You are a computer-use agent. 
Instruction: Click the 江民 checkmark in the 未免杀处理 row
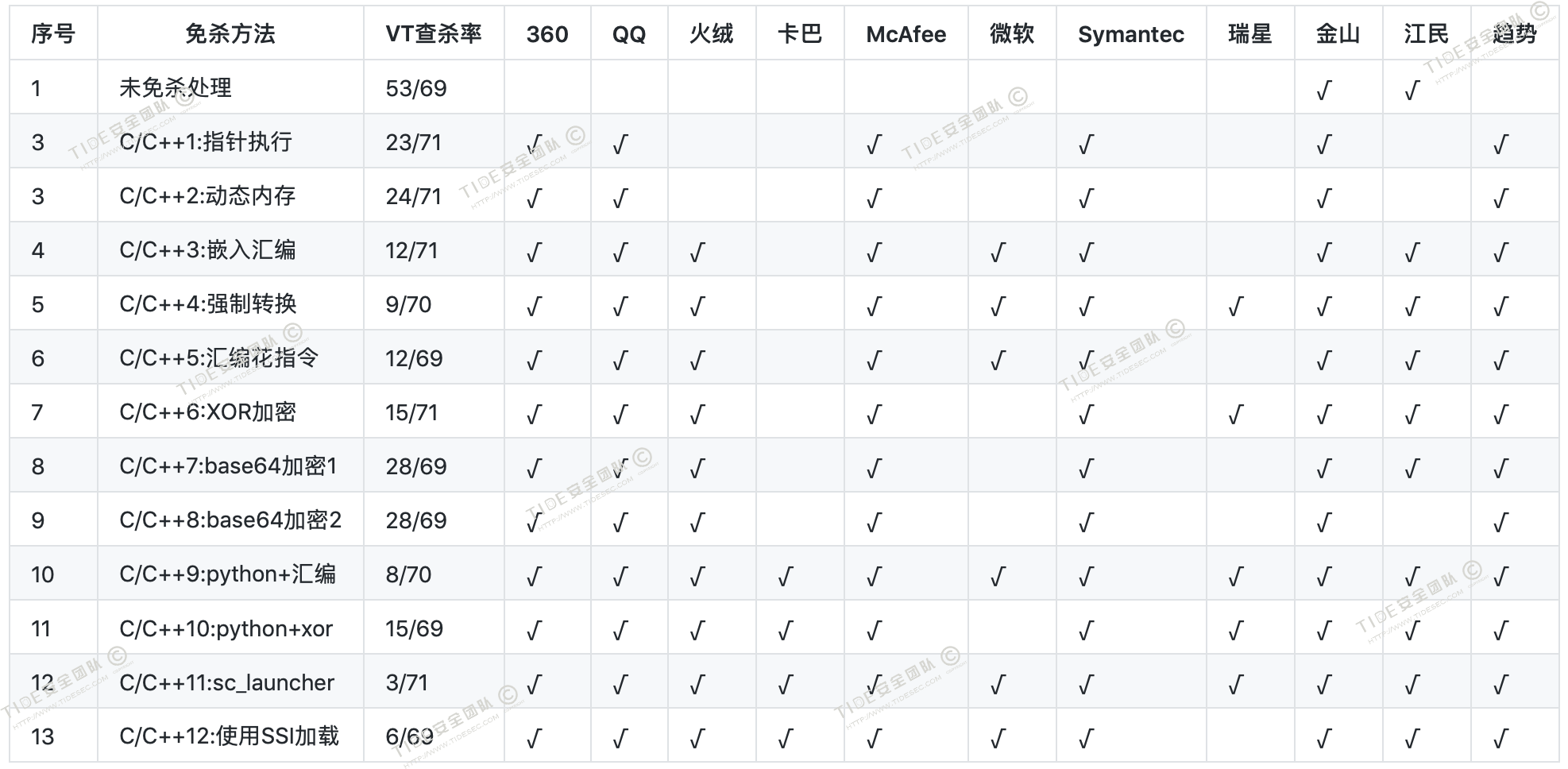[1412, 91]
